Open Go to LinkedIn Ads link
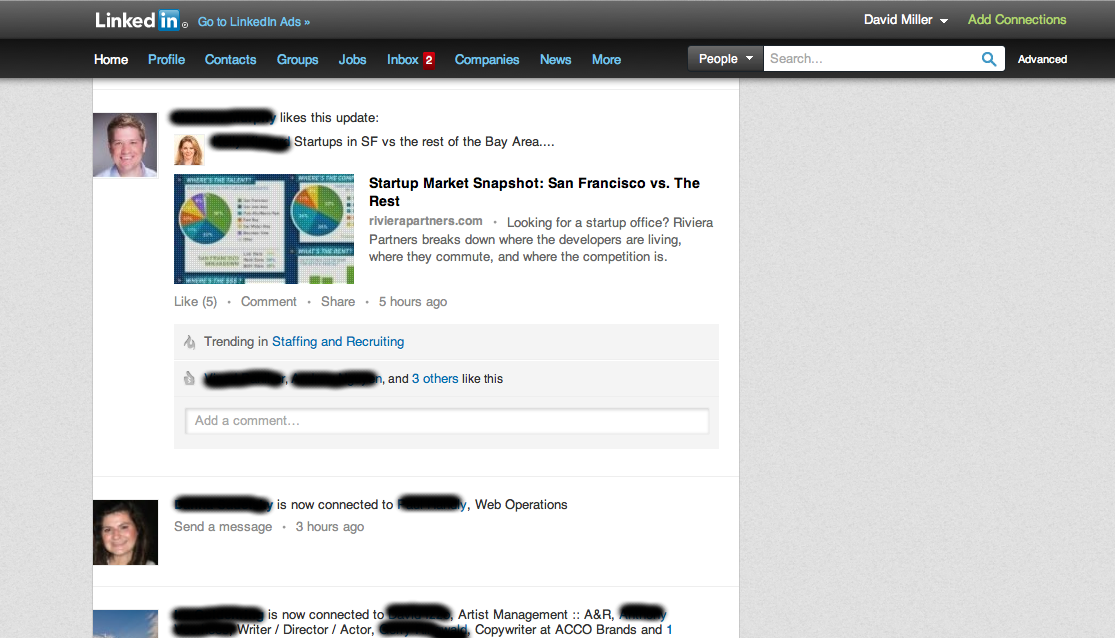This screenshot has height=638, width=1115. pyautogui.click(x=254, y=22)
